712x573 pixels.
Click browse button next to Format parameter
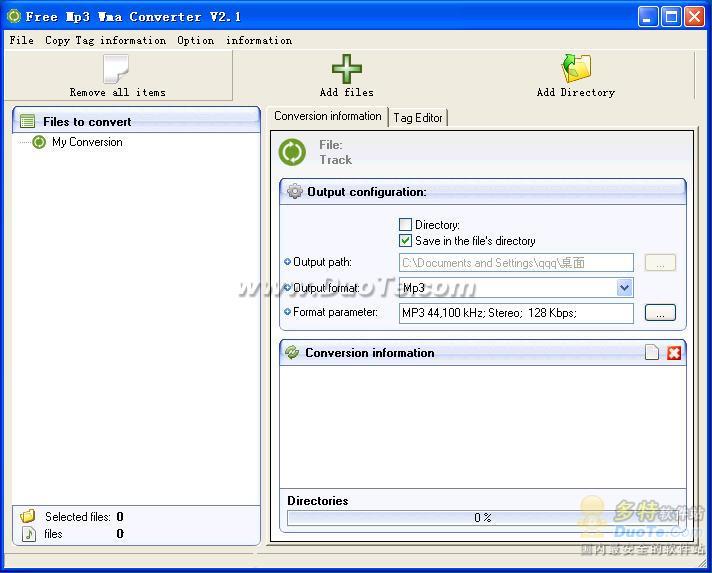pos(660,312)
